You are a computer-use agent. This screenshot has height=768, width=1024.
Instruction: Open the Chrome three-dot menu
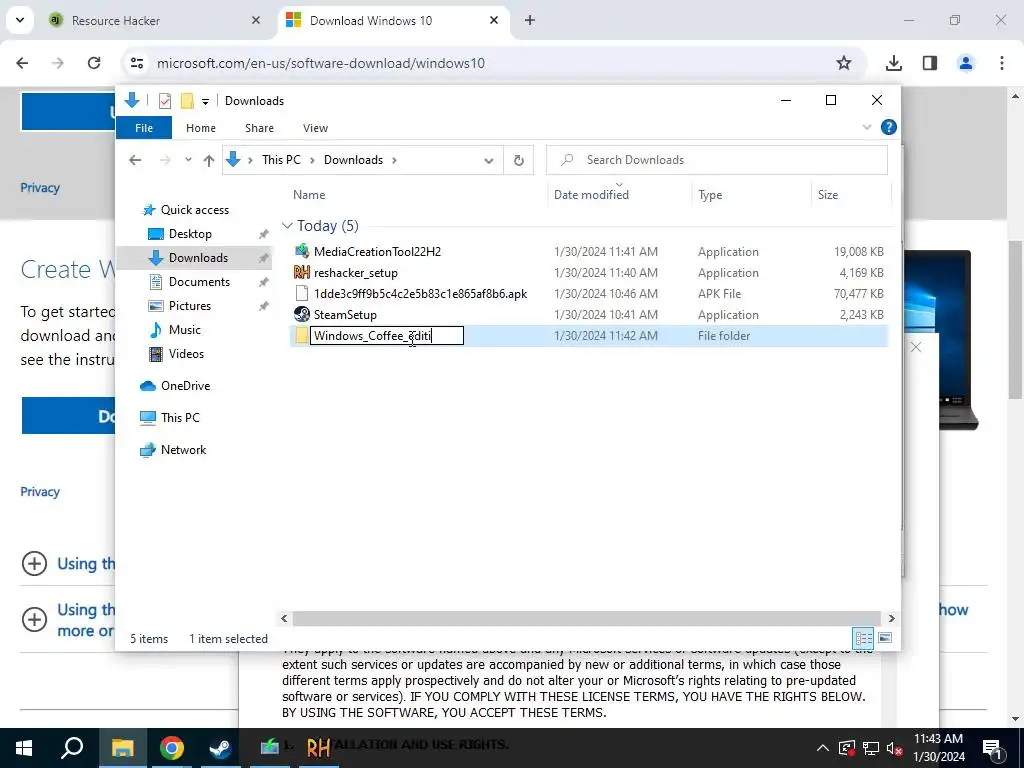click(x=1001, y=63)
